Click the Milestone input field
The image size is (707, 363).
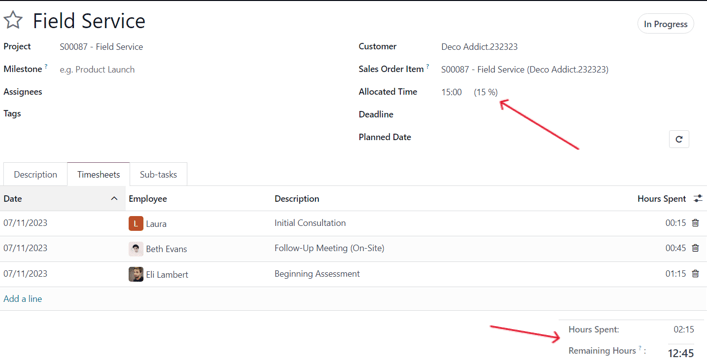(x=180, y=69)
